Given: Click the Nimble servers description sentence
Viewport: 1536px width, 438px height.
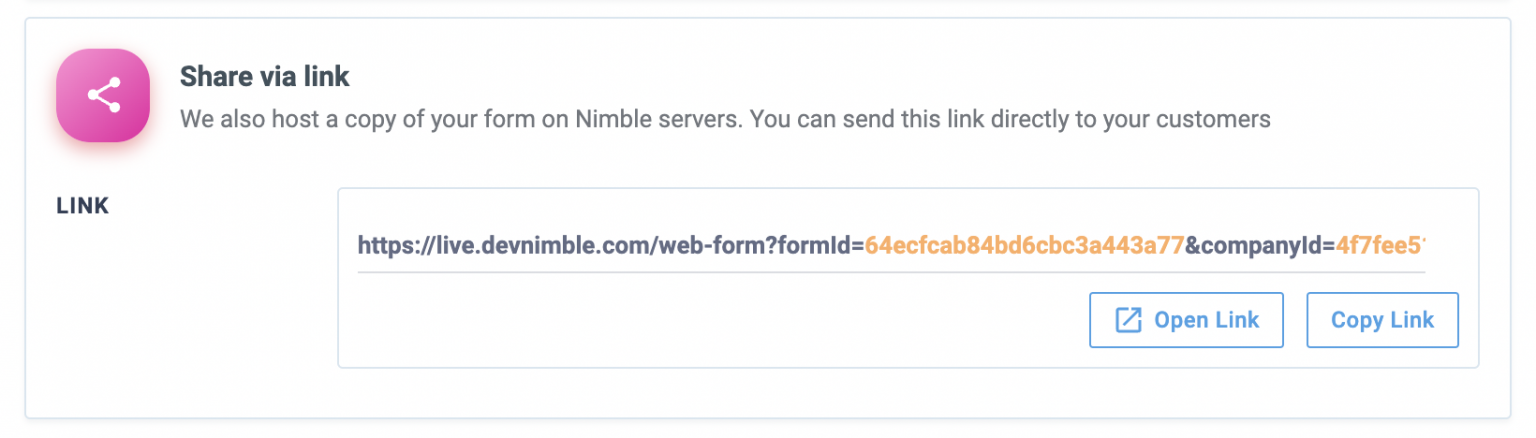Looking at the screenshot, I should [725, 120].
